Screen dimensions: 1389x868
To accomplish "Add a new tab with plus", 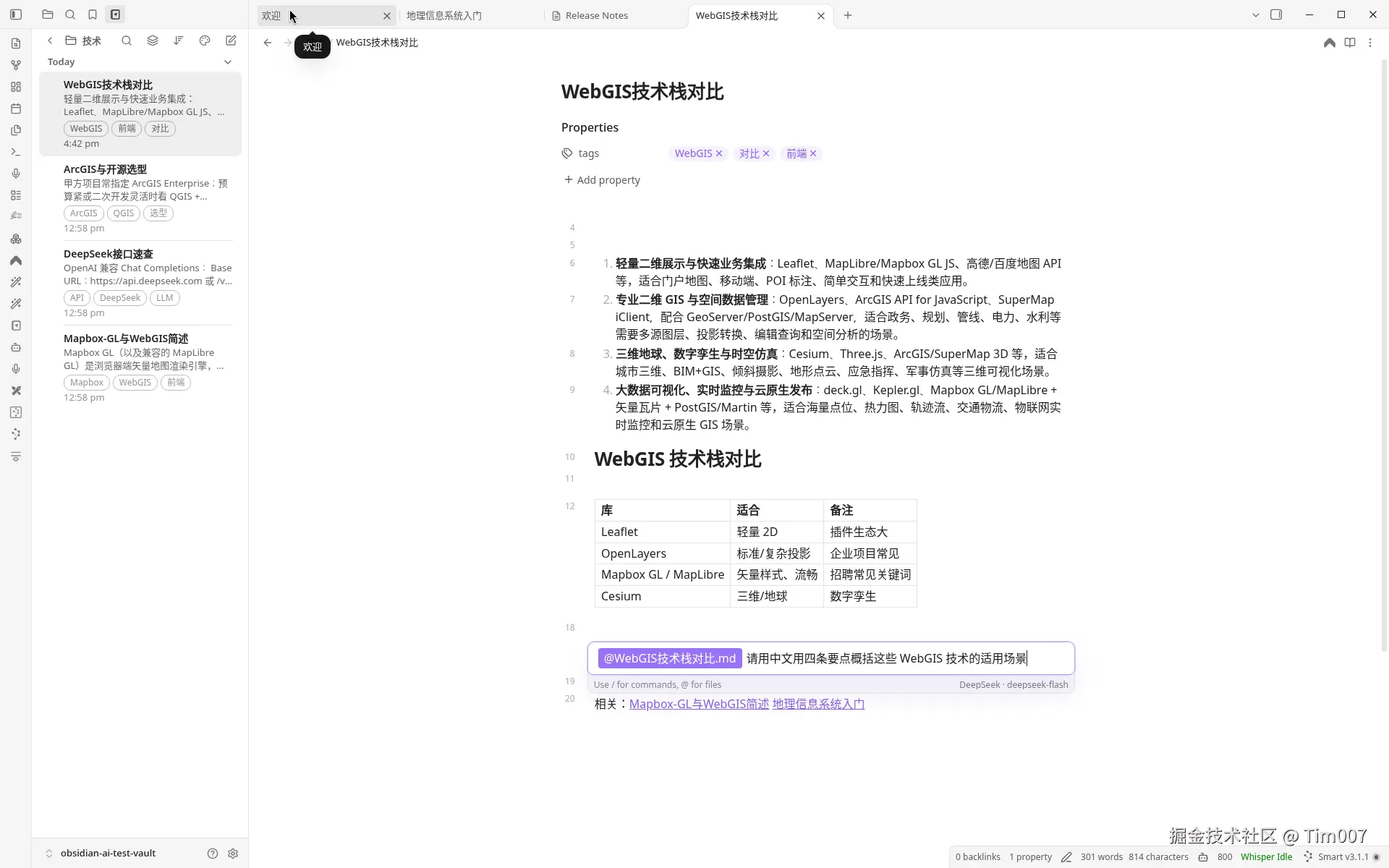I will point(848,15).
